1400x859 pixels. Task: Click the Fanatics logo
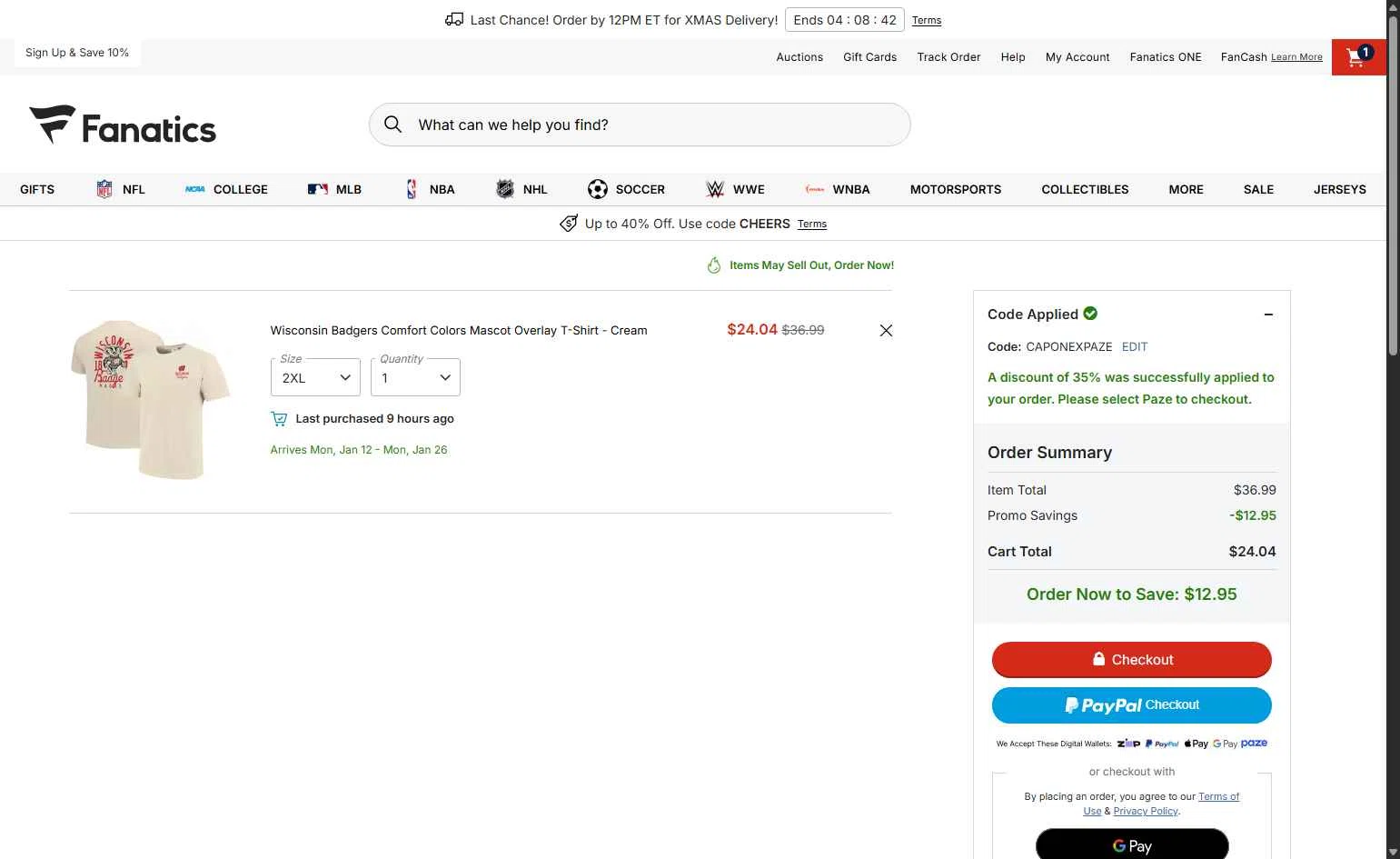tap(123, 125)
